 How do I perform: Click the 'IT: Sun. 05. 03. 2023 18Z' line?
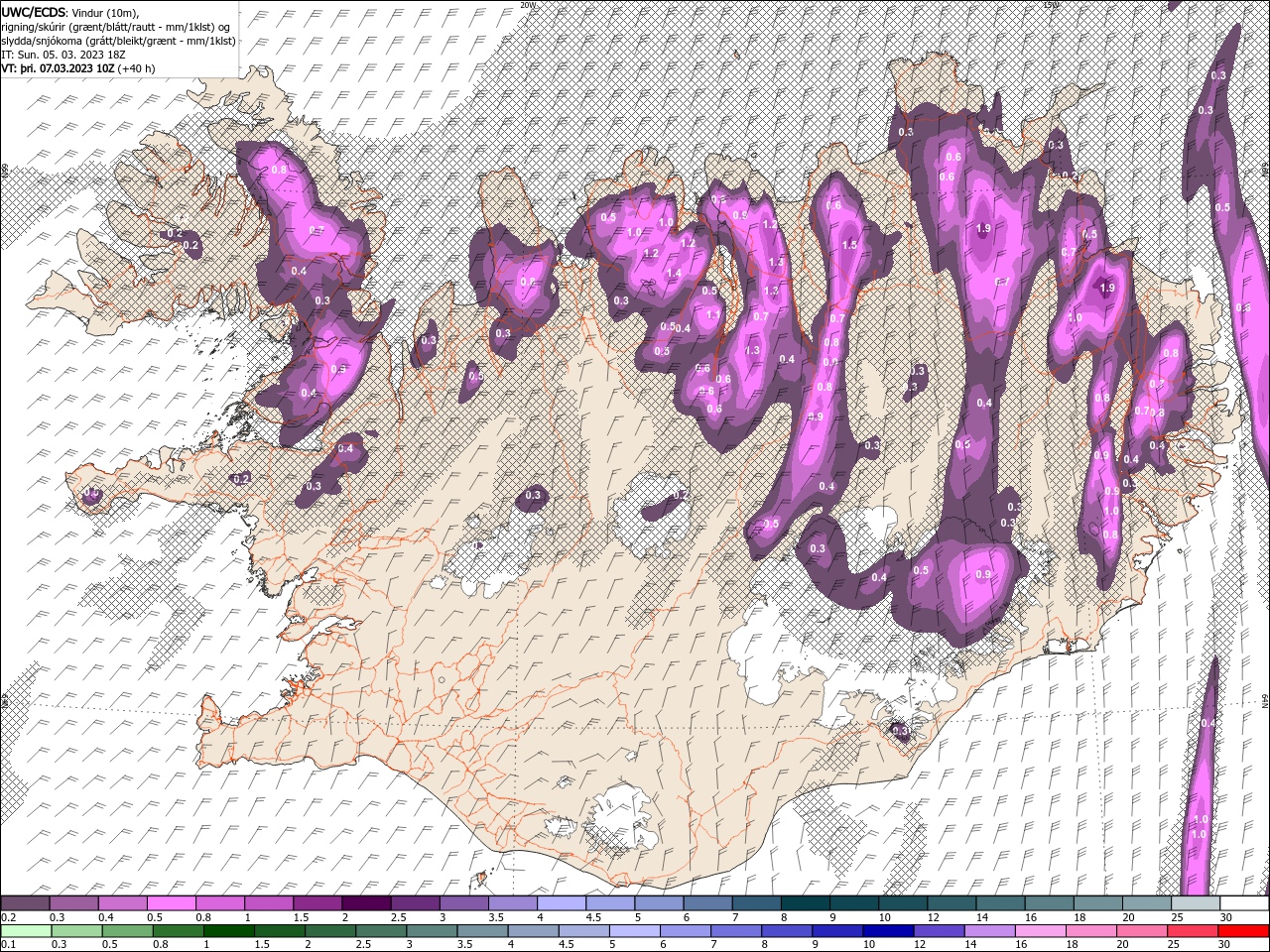click(x=63, y=55)
